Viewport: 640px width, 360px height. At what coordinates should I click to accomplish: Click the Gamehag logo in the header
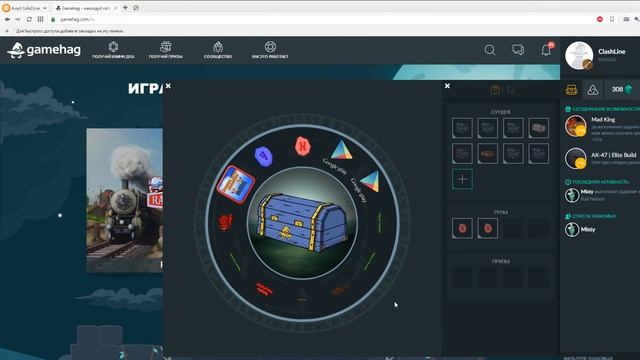coord(44,50)
